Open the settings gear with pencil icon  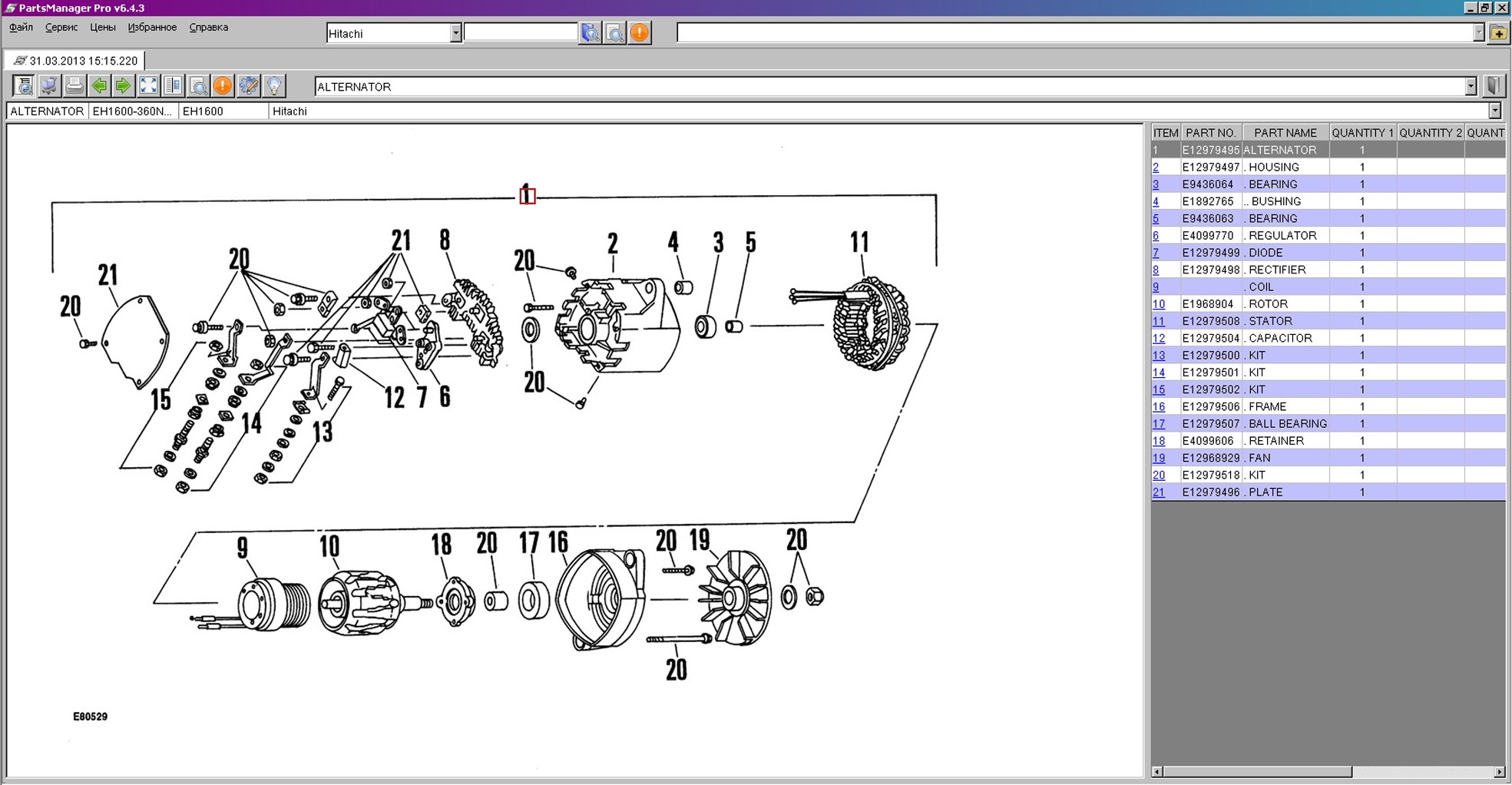click(249, 86)
